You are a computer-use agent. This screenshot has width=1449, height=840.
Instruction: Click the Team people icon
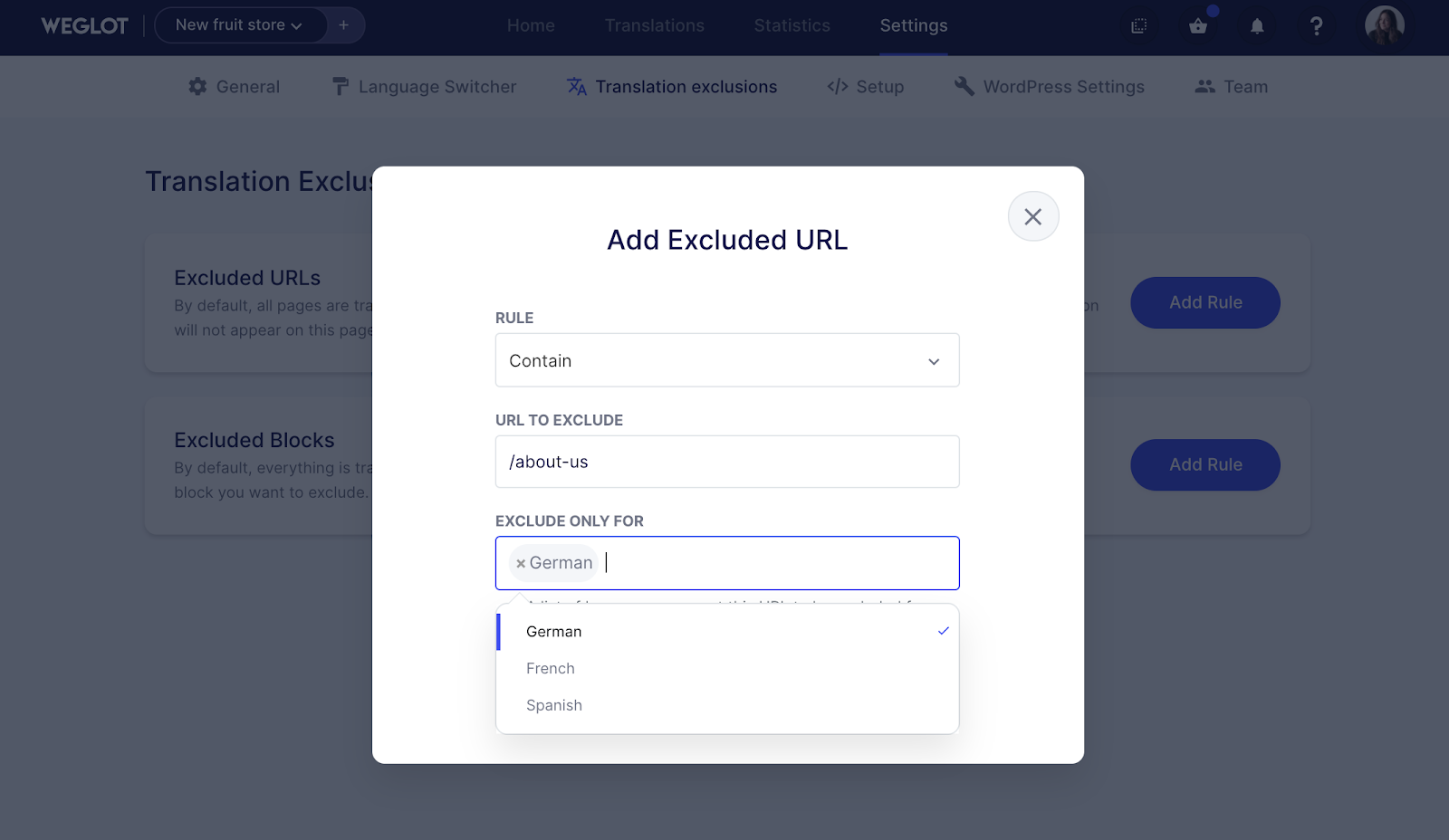coord(1204,87)
